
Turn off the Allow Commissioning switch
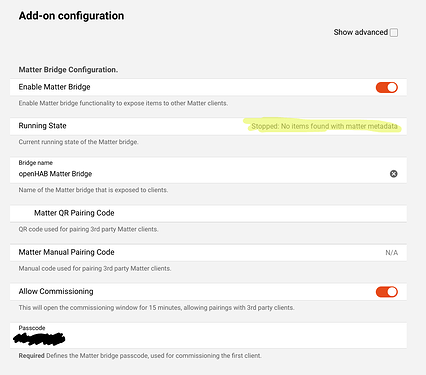point(387,292)
